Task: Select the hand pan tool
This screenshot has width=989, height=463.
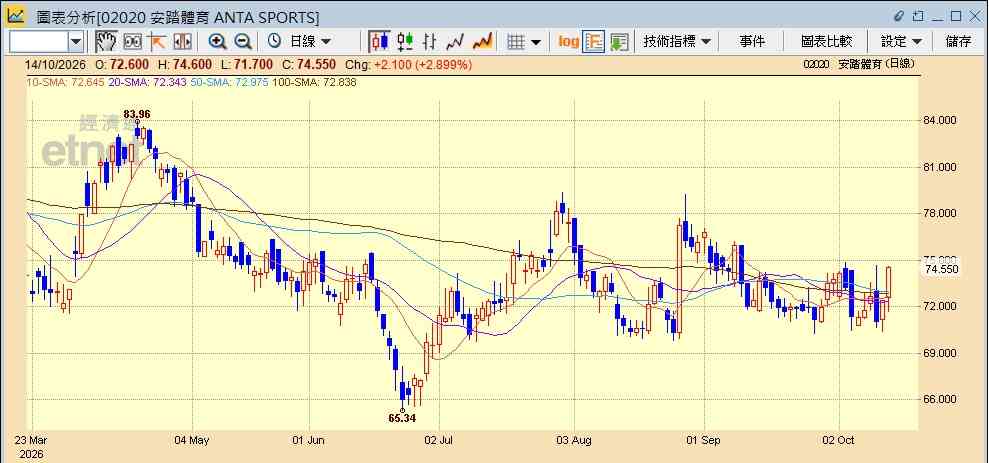Action: (x=107, y=42)
